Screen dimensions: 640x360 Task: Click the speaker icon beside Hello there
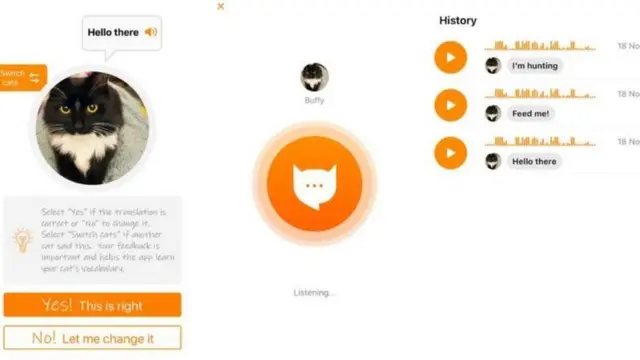click(x=151, y=32)
